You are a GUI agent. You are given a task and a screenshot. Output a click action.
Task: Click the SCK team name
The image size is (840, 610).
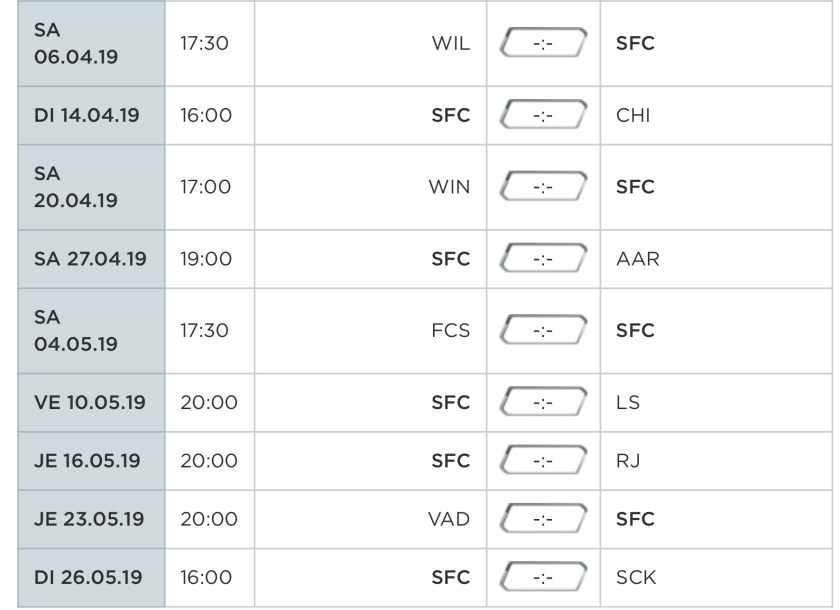(x=636, y=577)
